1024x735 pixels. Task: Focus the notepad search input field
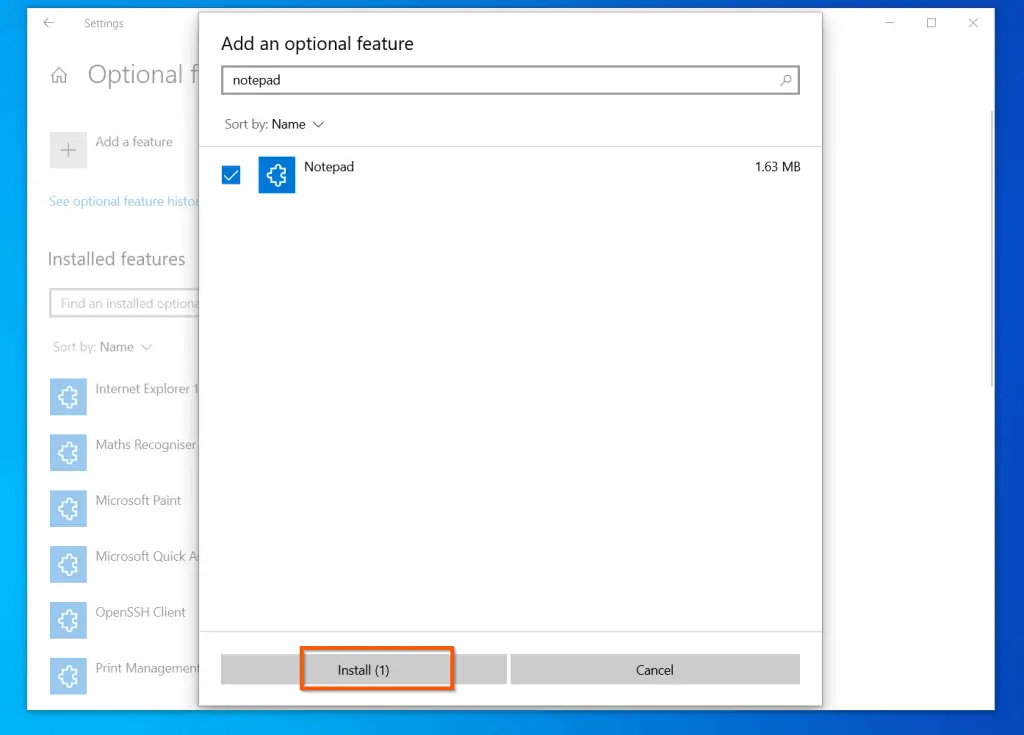(510, 80)
